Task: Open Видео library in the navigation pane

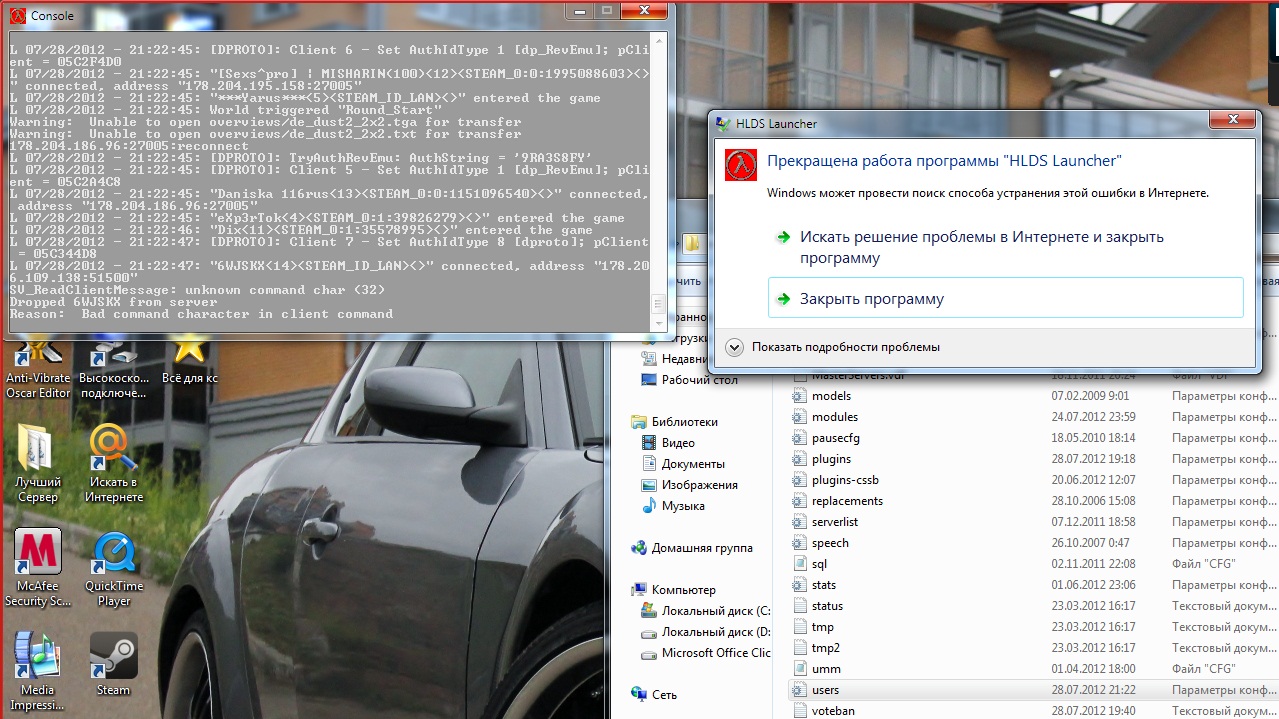Action: point(678,443)
